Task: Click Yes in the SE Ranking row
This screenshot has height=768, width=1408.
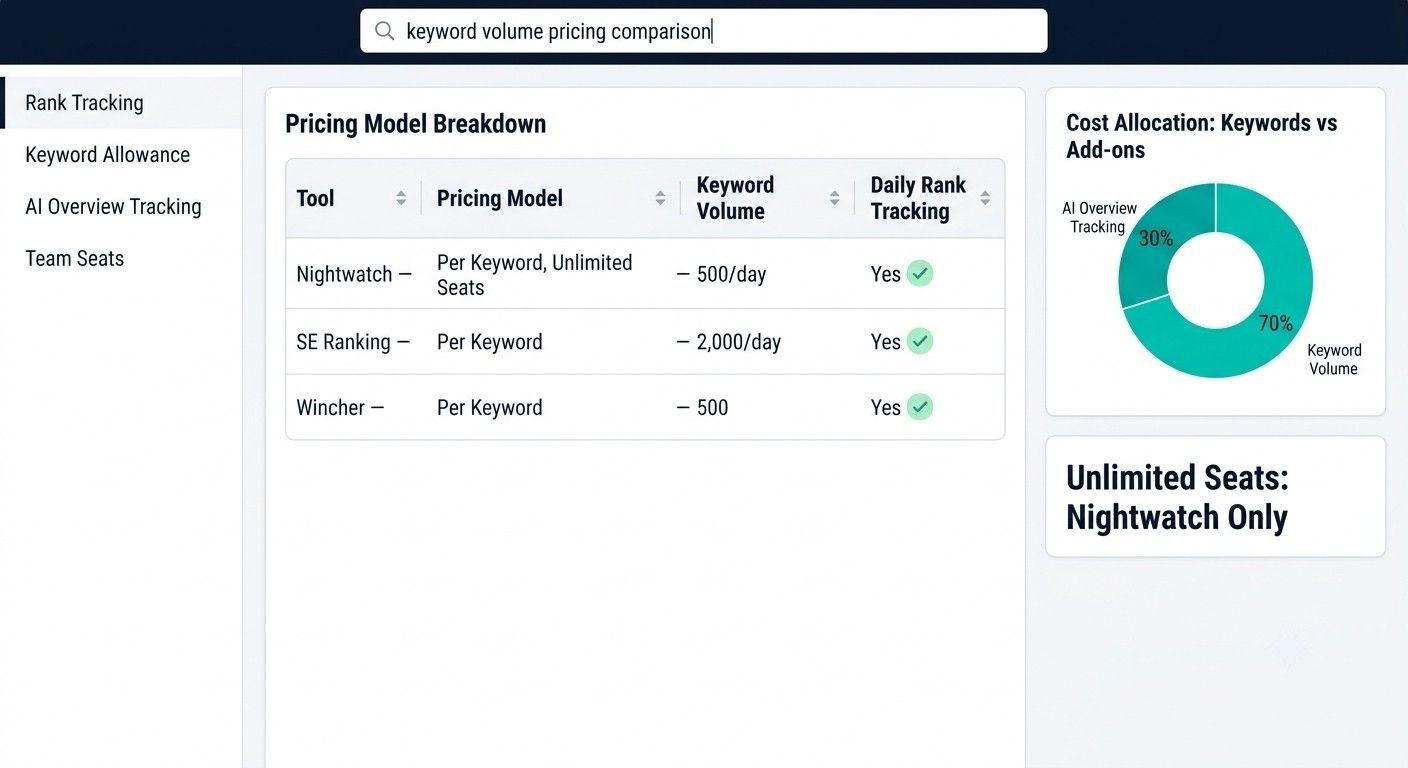Action: 886,342
